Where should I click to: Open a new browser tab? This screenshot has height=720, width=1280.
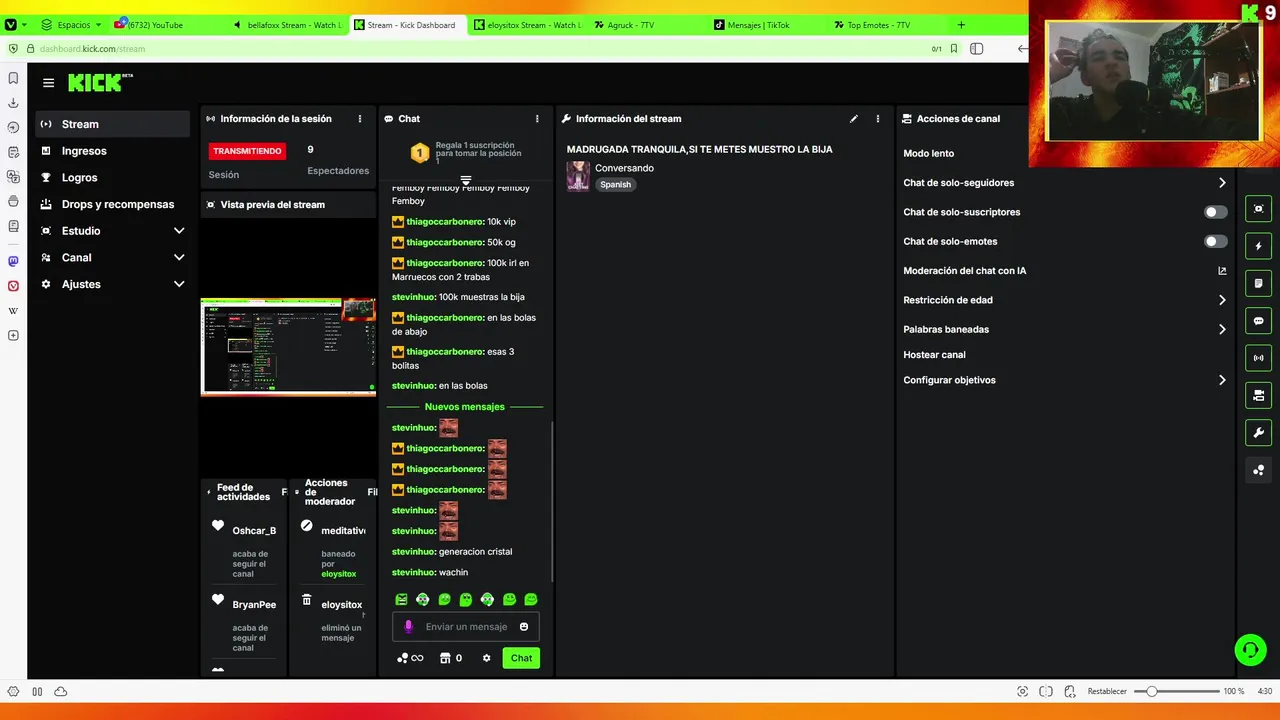(961, 25)
